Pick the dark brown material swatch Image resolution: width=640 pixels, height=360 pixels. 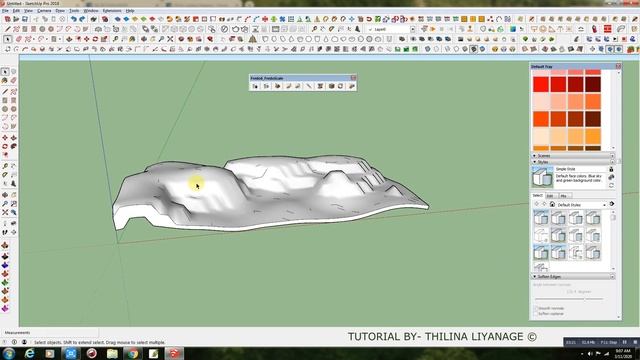[593, 119]
